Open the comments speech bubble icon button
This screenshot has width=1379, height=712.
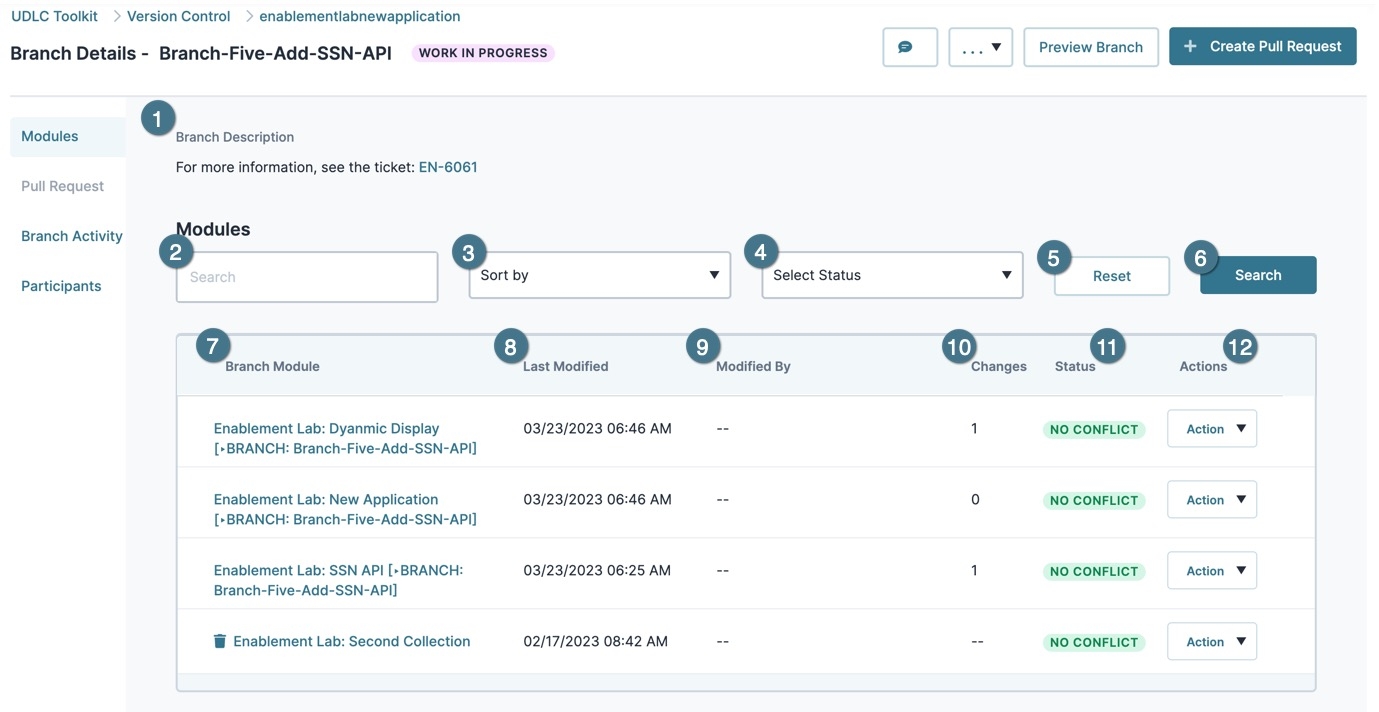click(909, 47)
